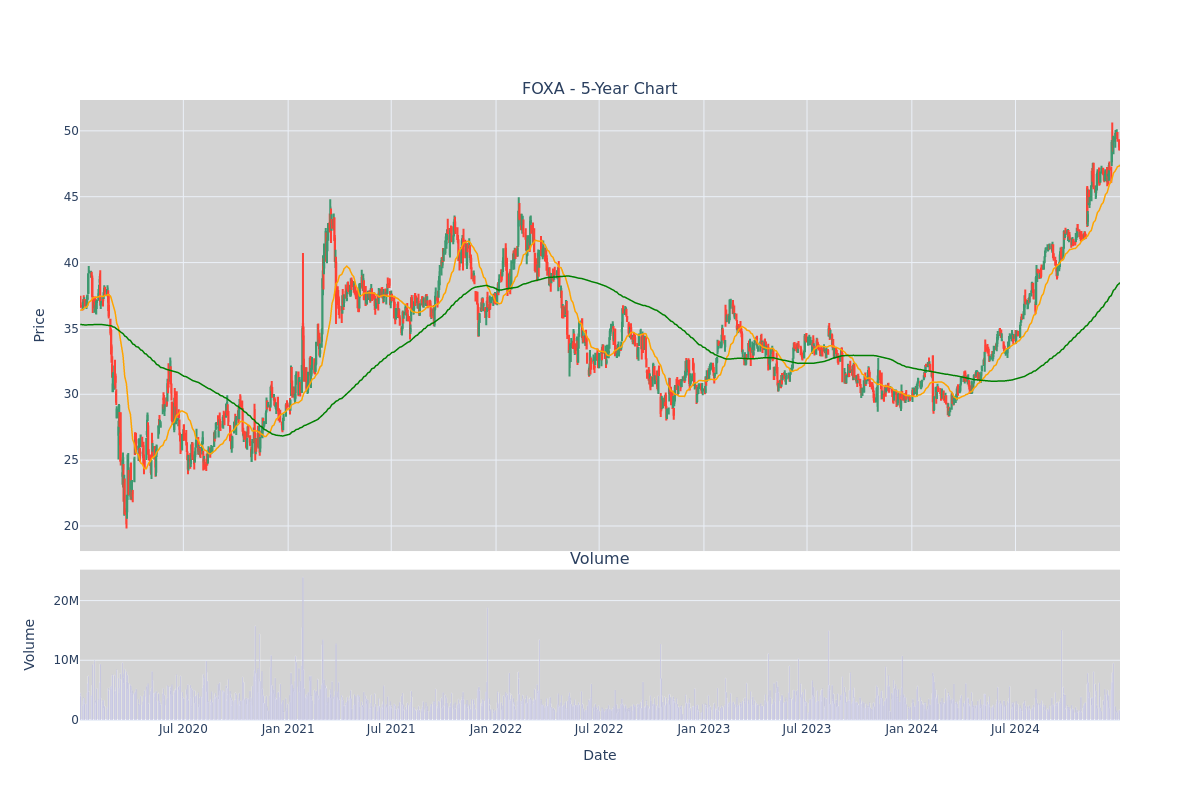The image size is (1200, 800).
Task: Click the "Jul 2024" date tick
Action: [x=1015, y=729]
